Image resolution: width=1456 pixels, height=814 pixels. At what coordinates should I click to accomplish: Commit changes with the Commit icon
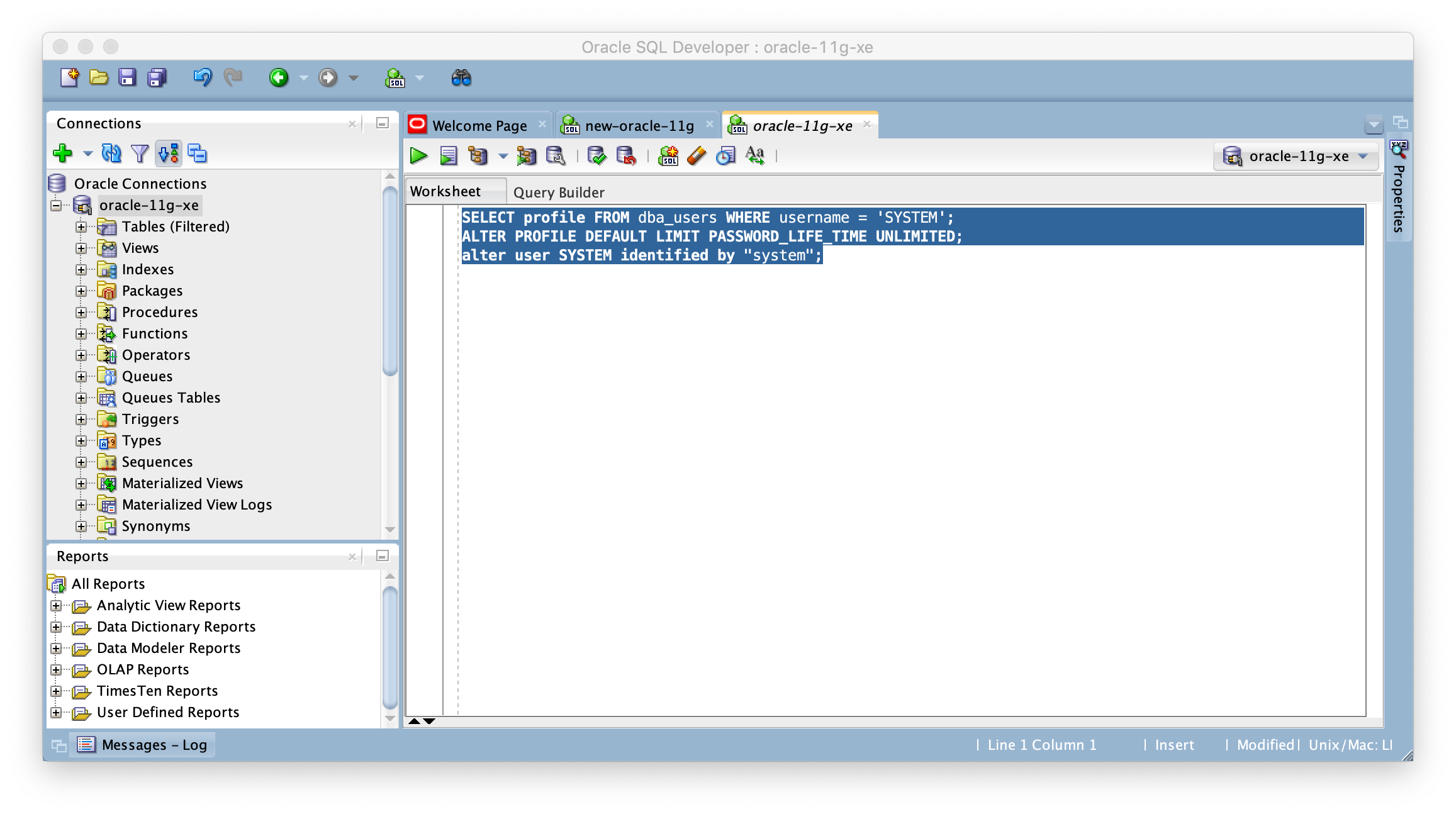tap(596, 155)
